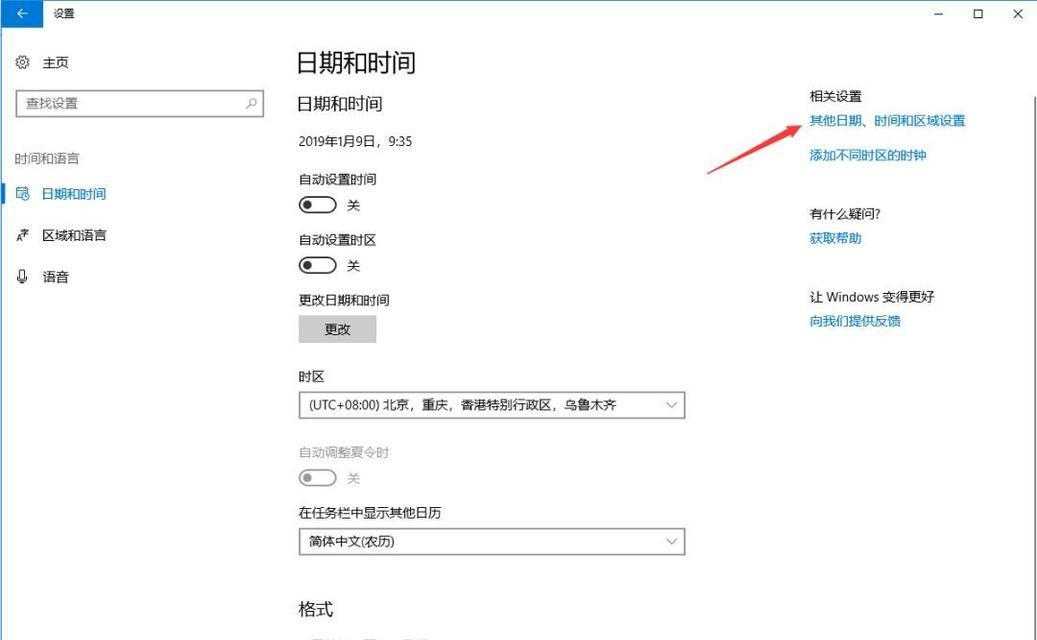Click the date text 2019年1月9日, 9:35
Viewport: 1037px width, 640px height.
355,141
